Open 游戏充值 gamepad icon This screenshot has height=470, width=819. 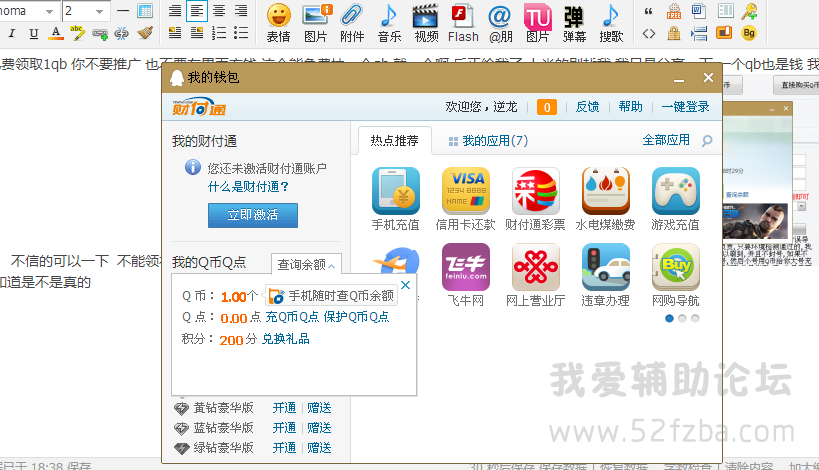pyautogui.click(x=675, y=191)
